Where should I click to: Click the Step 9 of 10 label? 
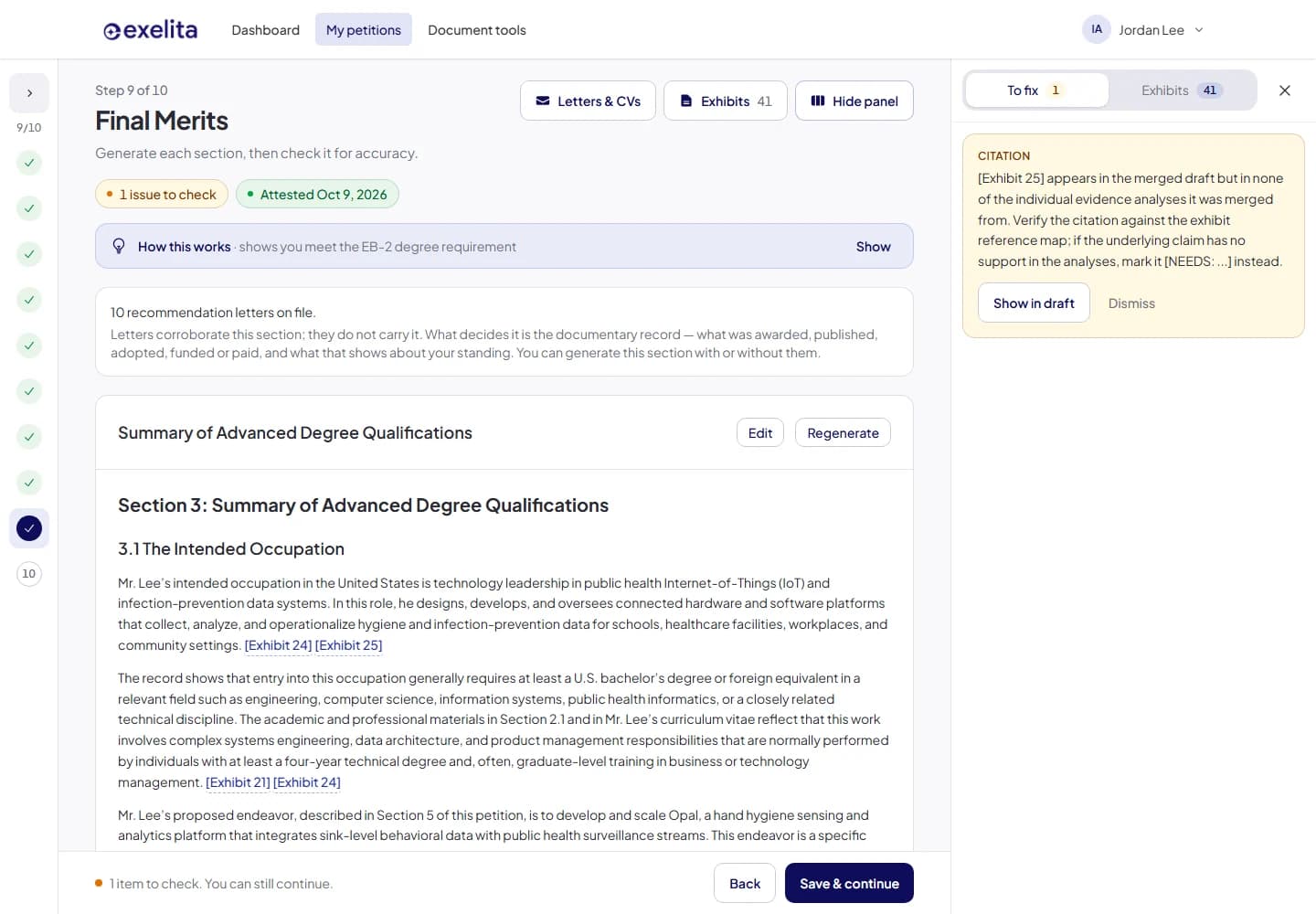[x=132, y=90]
